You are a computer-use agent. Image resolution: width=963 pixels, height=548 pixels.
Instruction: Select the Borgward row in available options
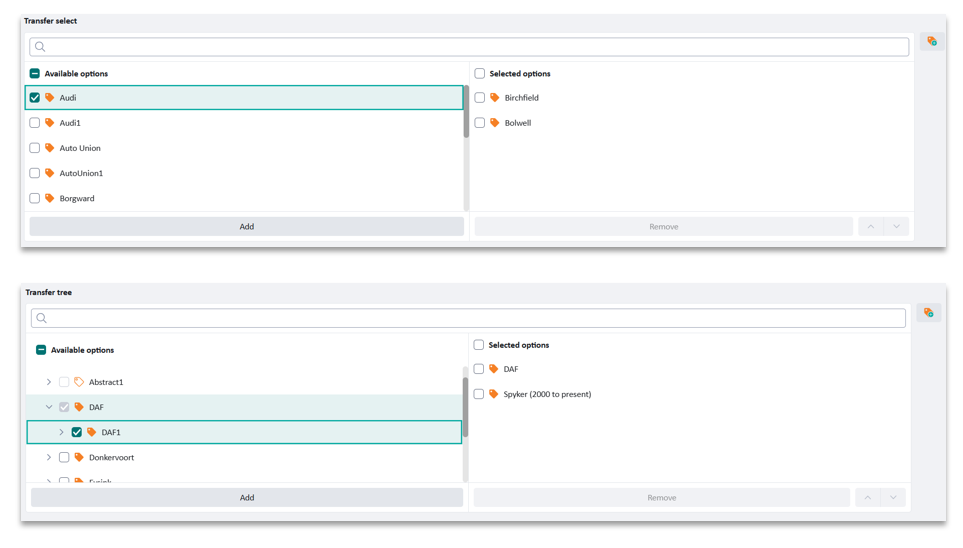(77, 198)
